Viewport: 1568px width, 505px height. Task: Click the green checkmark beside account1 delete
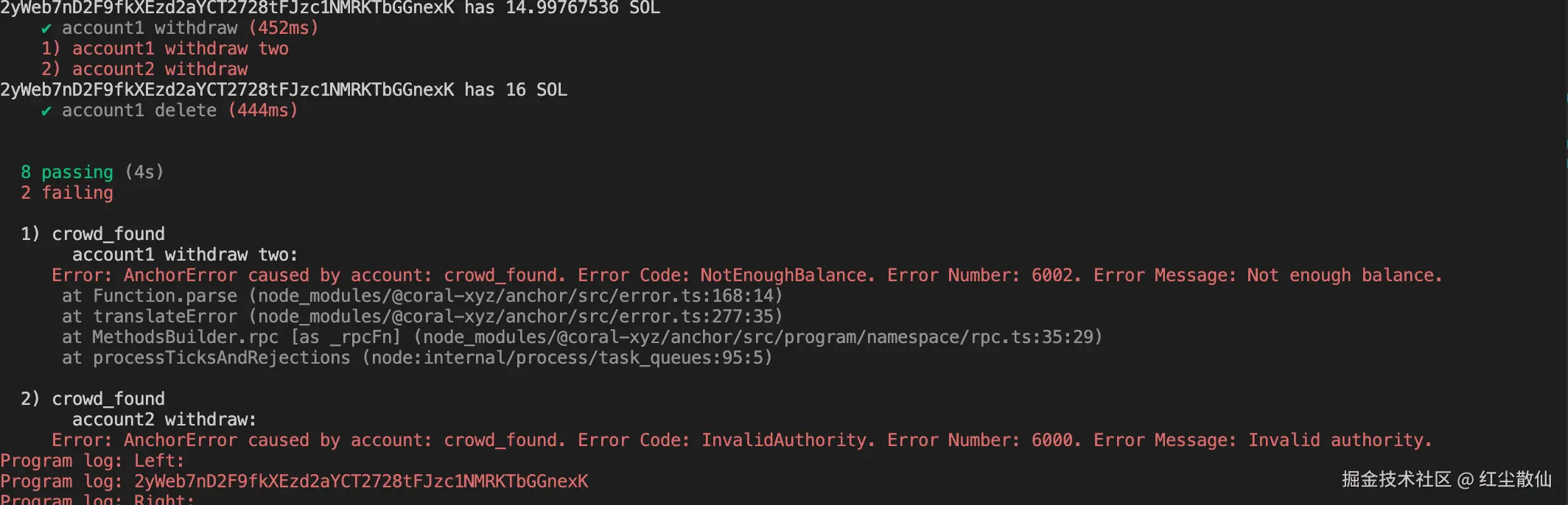pos(46,111)
